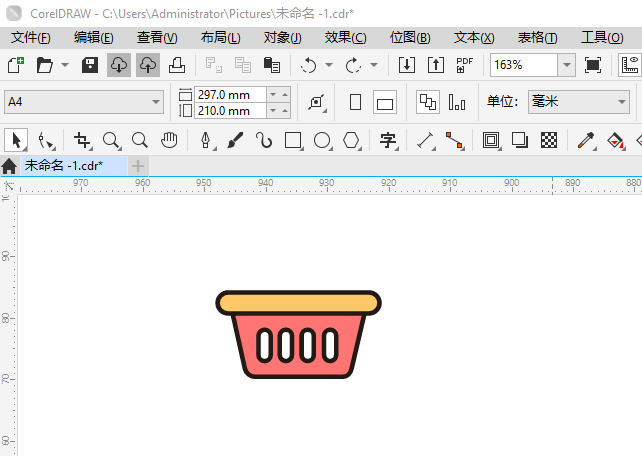
Task: Select the Parallel Dimension tool
Action: (425, 140)
